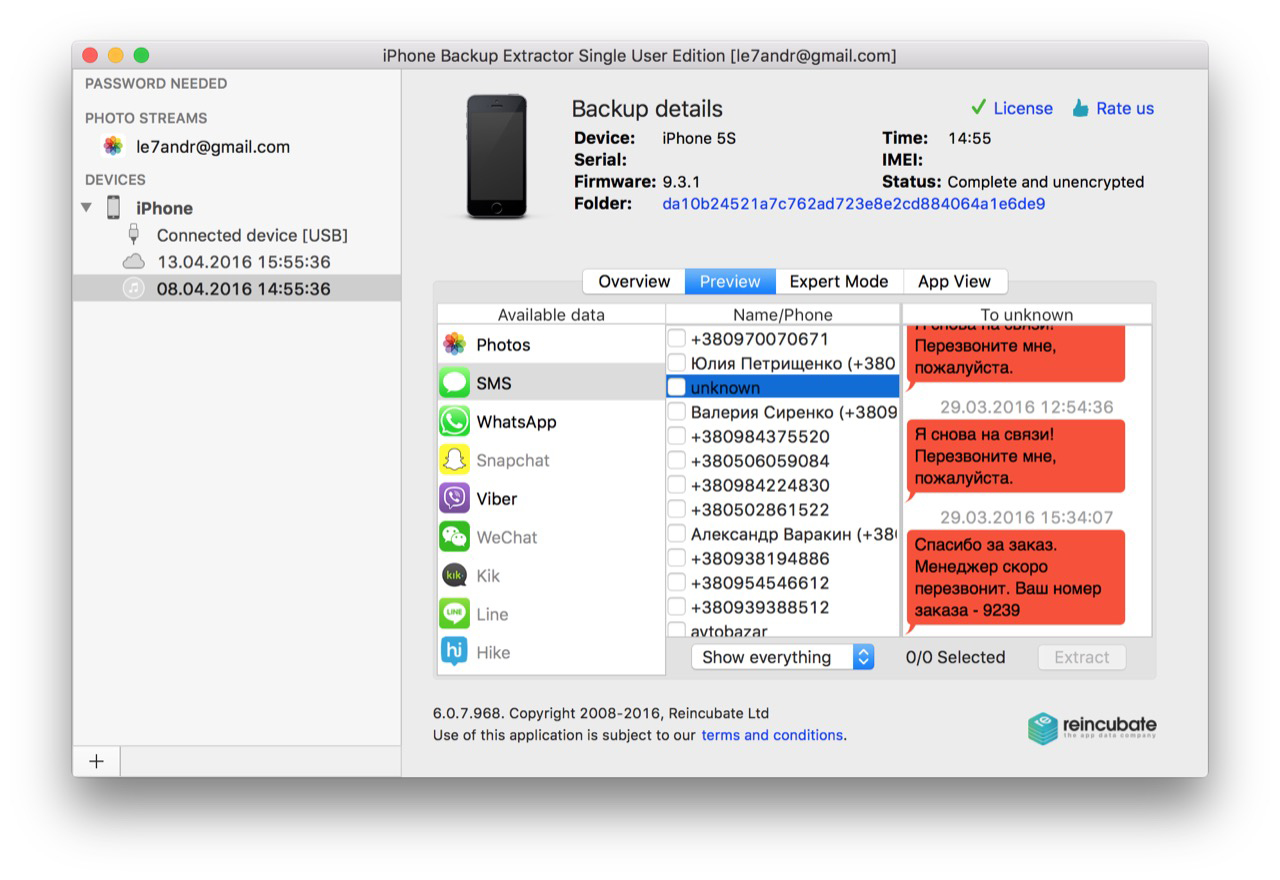Click the 29.03.2016 15:34:07 timestamp

pyautogui.click(x=1026, y=517)
